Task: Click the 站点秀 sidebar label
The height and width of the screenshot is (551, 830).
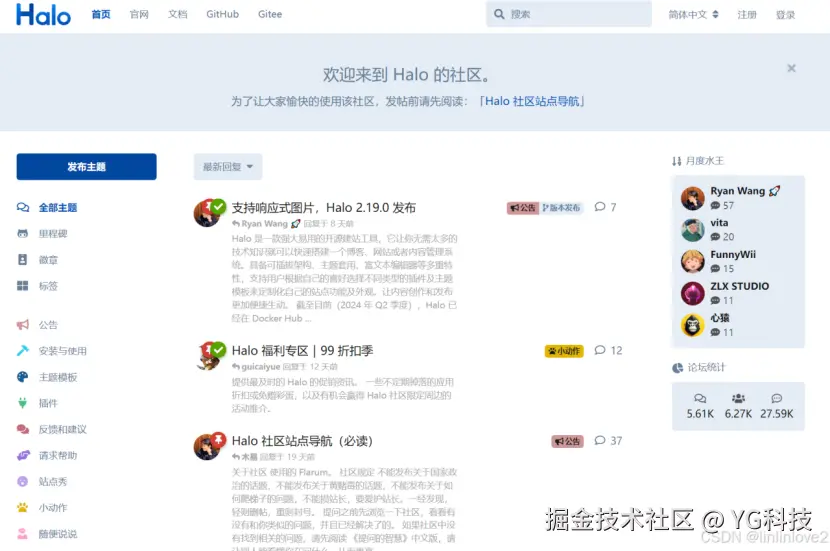Action: click(53, 481)
